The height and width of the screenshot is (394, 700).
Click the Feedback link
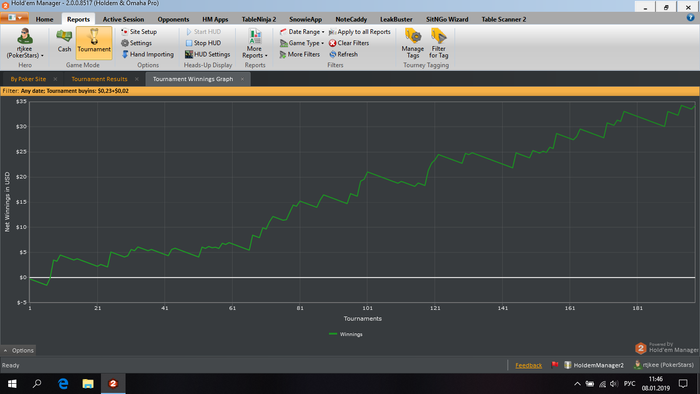(529, 365)
